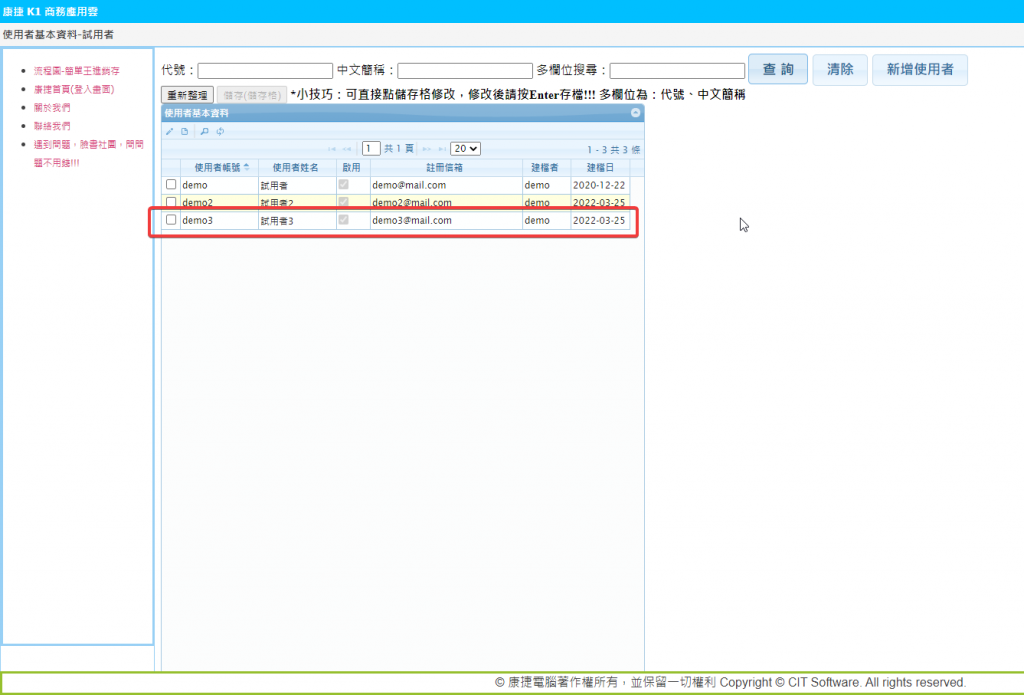This screenshot has height=695, width=1024.
Task: Go to the last page of grid
Action: click(x=439, y=149)
